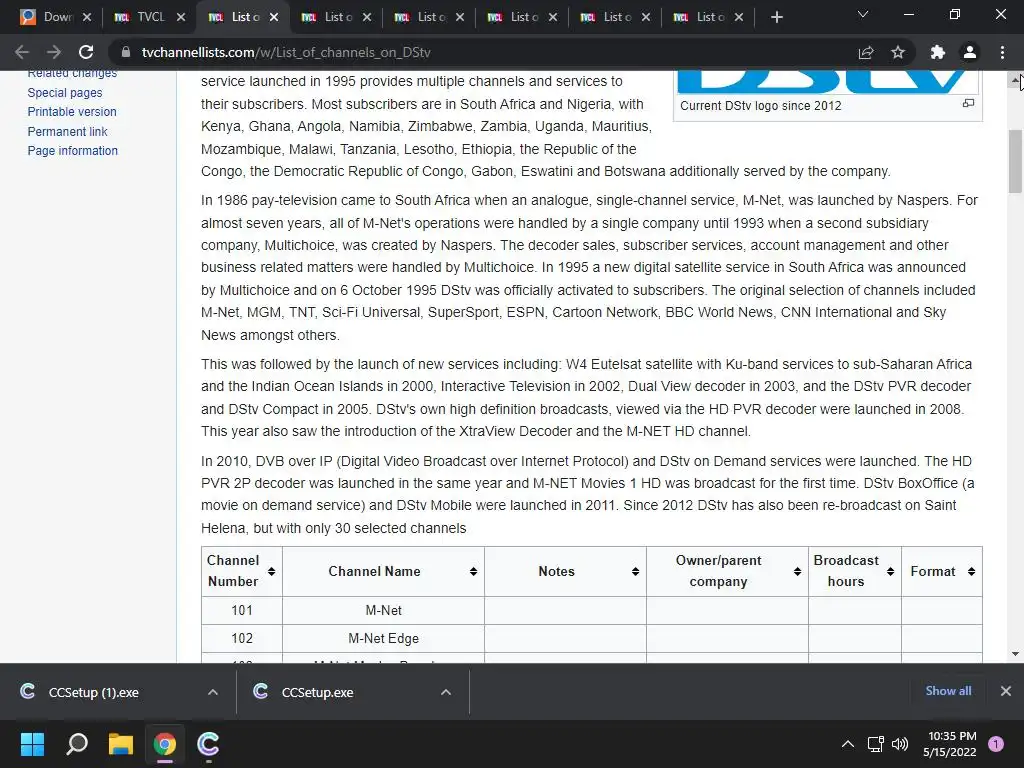Screen dimensions: 1024x768
Task: Open tab search dropdown arrow
Action: click(863, 14)
